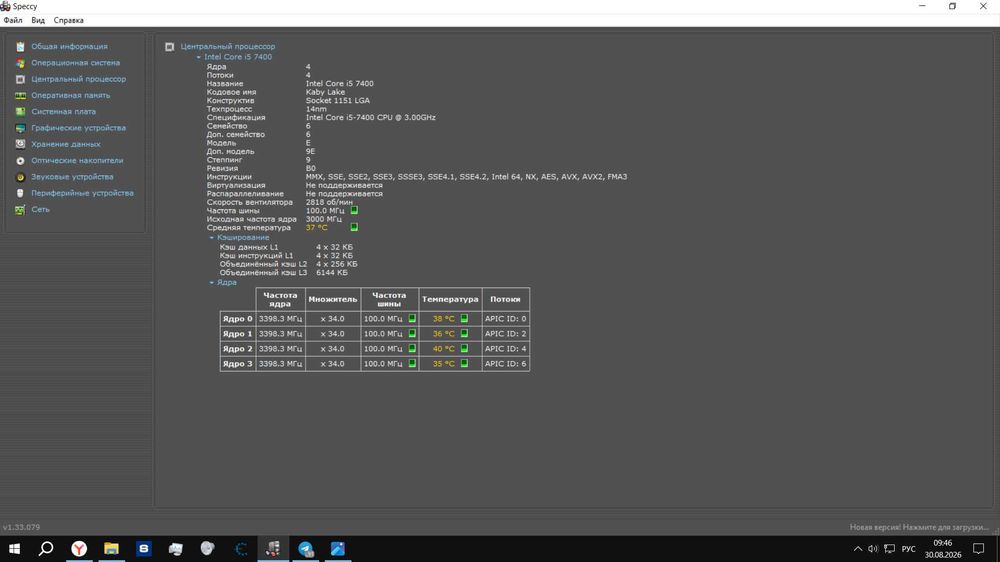This screenshot has height=562, width=1000.
Task: Click the Потоки column header
Action: coord(505,299)
